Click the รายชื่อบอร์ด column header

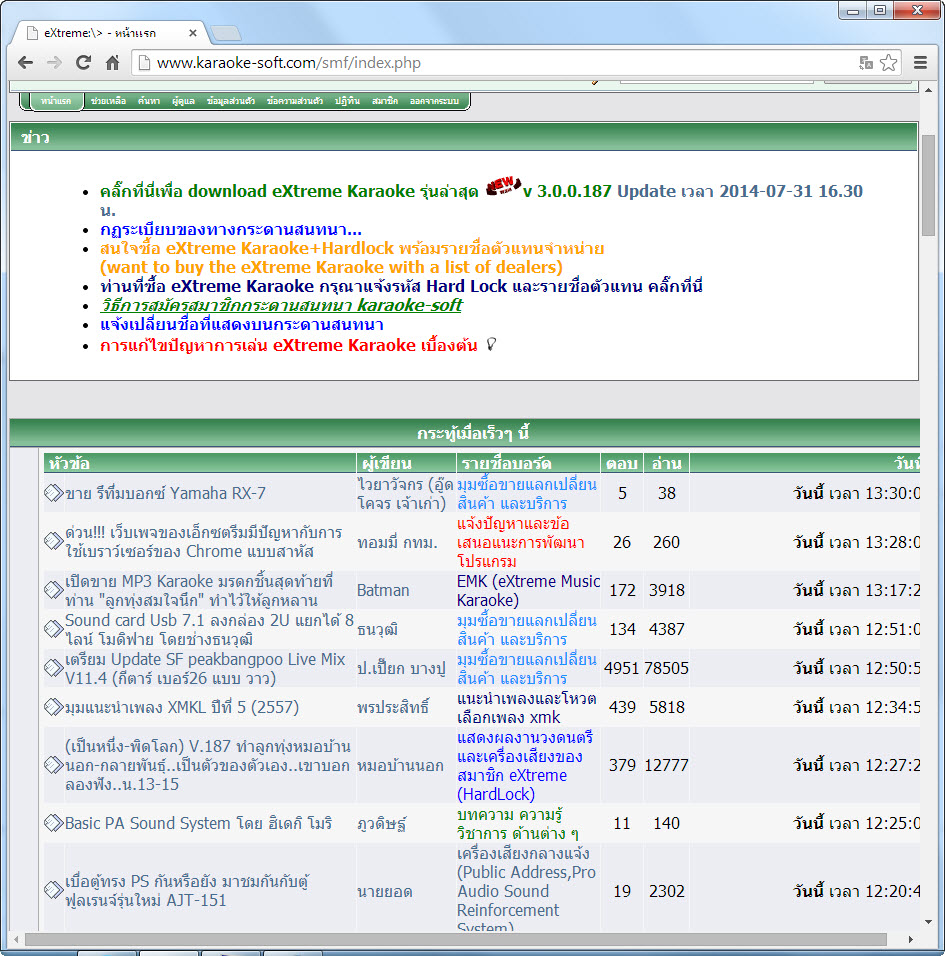[529, 463]
